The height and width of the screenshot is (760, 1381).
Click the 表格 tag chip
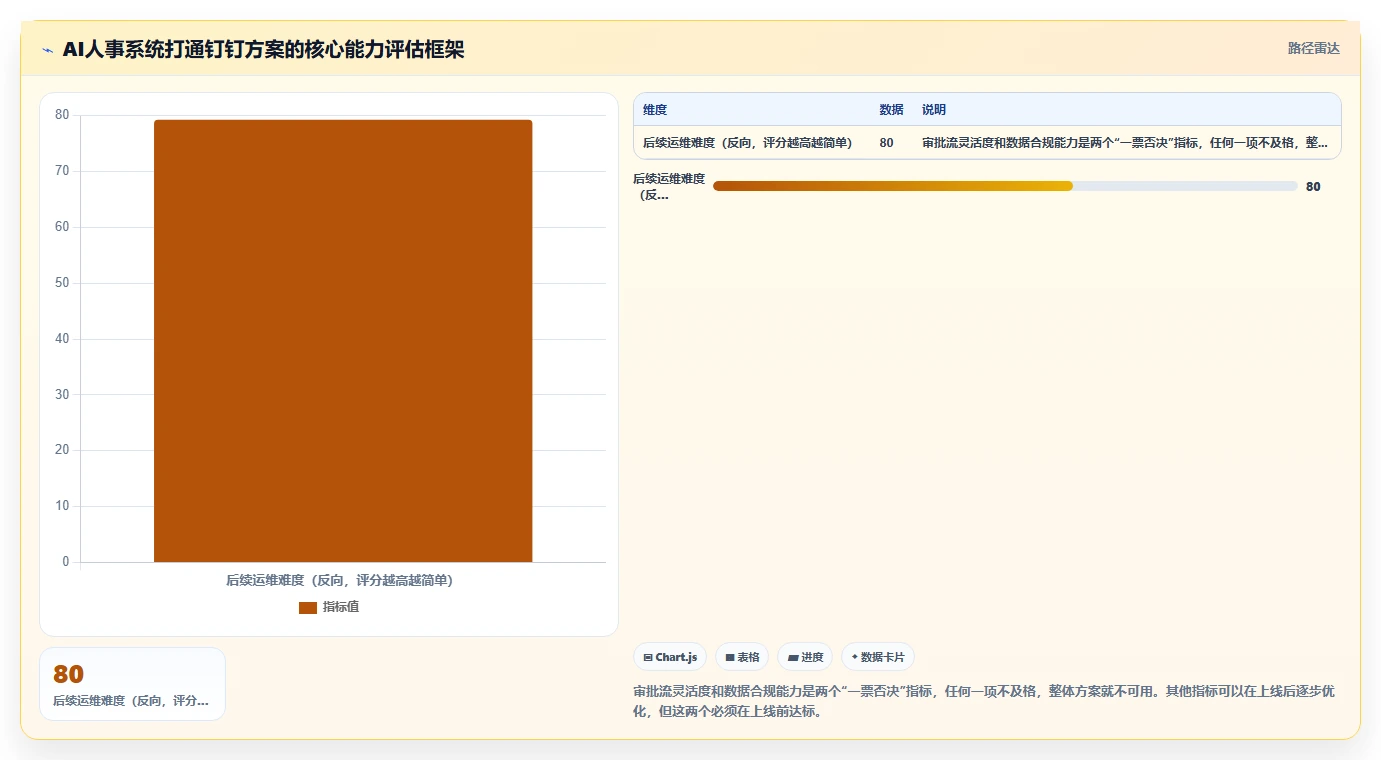[742, 657]
